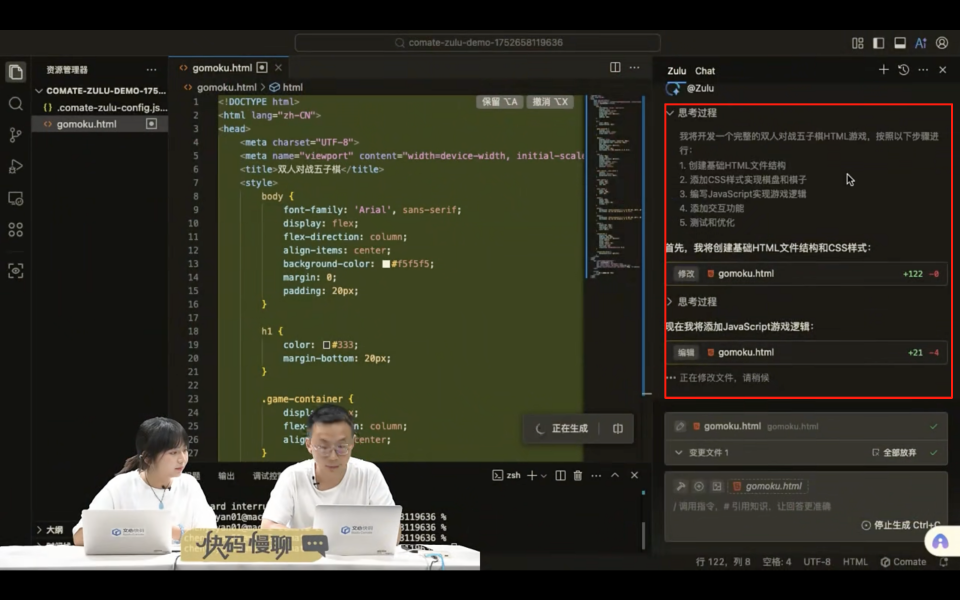Click the 撤消 ⌥X undo button
Screen dimensions: 960x600
(x=550, y=102)
